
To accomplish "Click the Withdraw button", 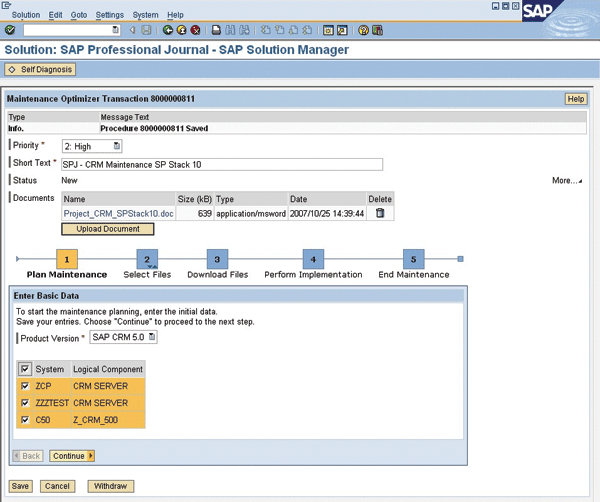I will pos(111,486).
